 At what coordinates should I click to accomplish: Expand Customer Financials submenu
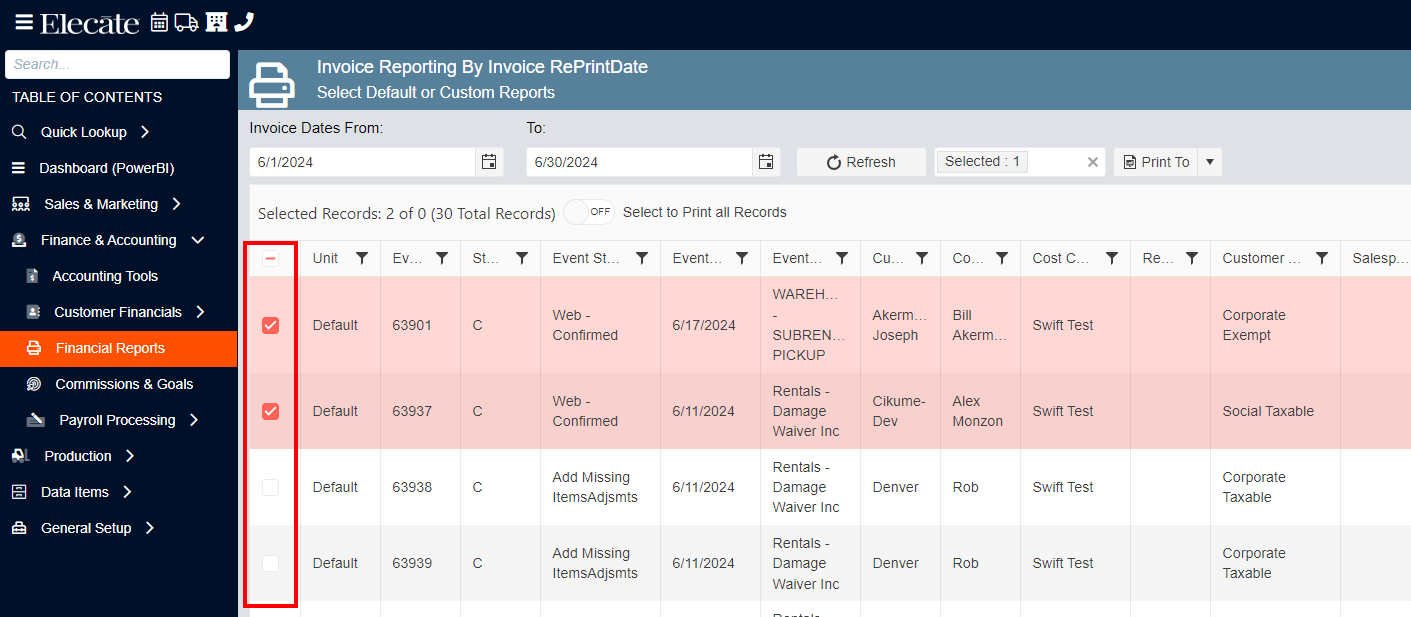coord(200,312)
